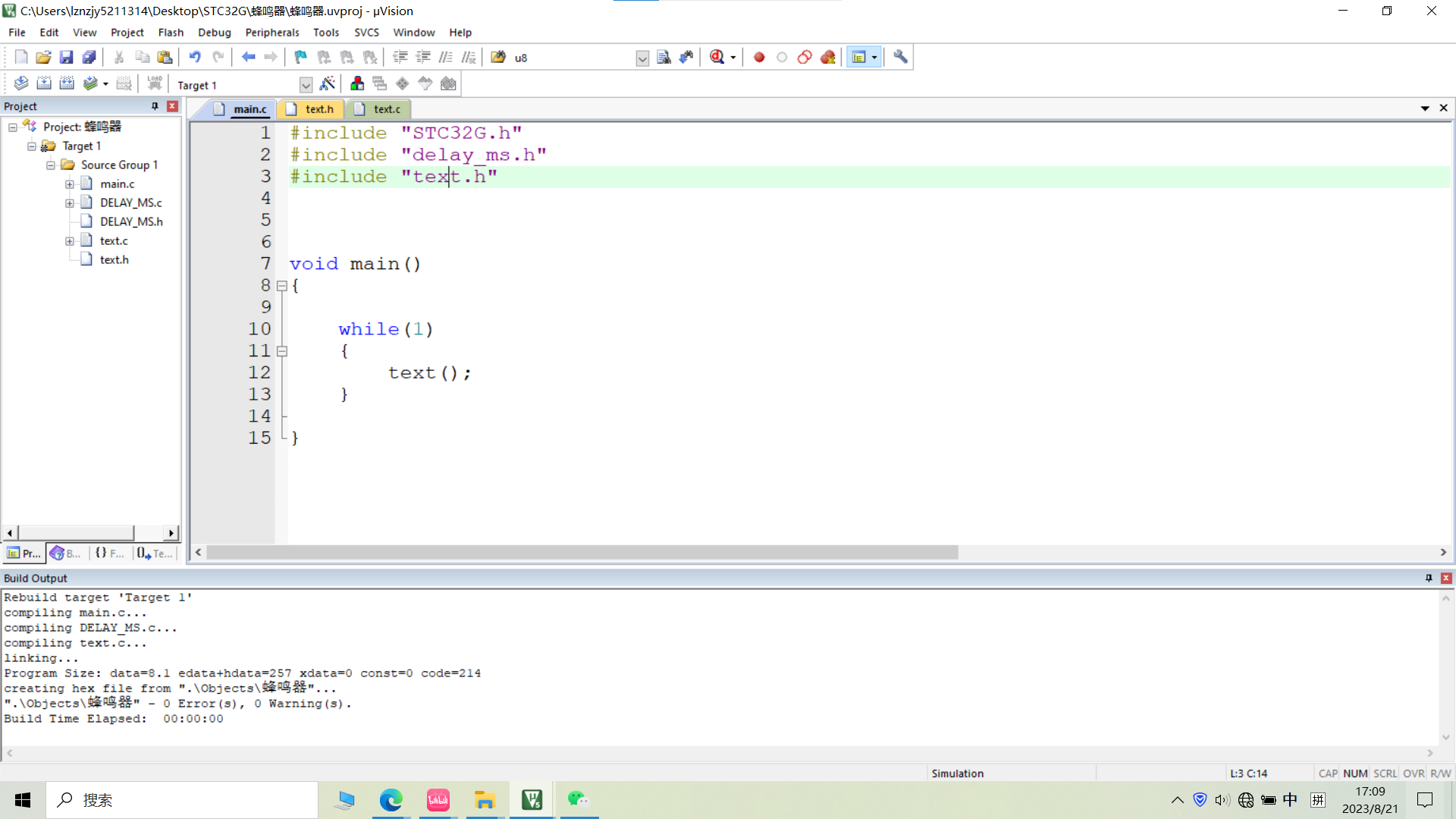Collapse the code fold at line 8
The image size is (1456, 819).
282,286
